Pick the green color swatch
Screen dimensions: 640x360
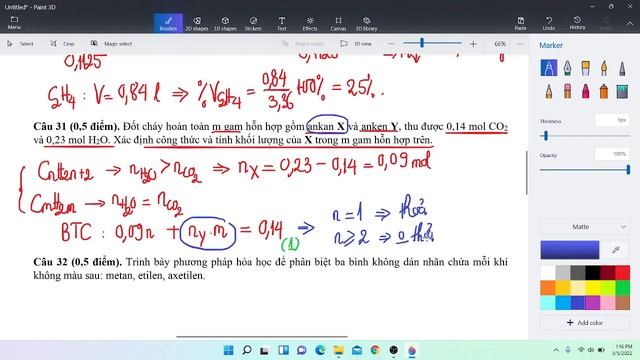pyautogui.click(x=622, y=288)
